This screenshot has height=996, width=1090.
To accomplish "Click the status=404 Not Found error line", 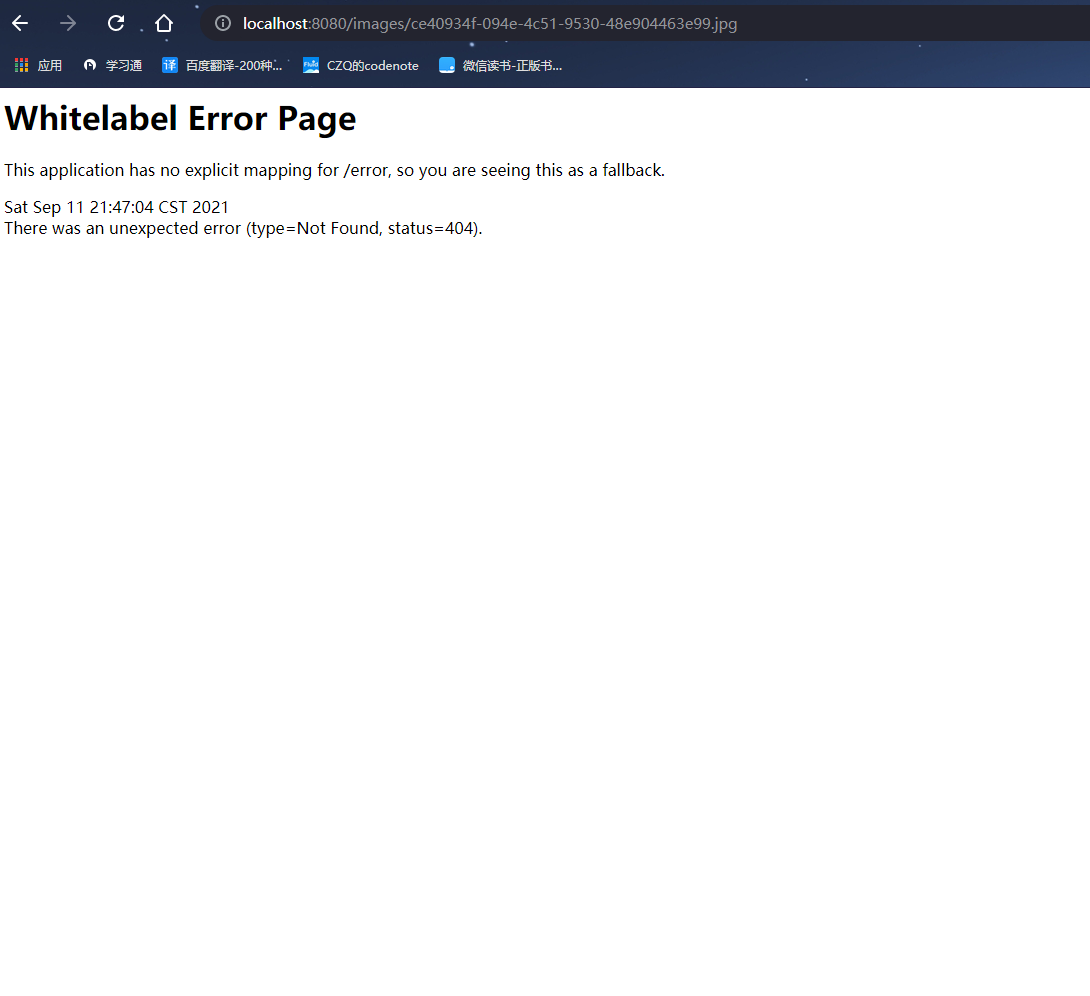I will tap(243, 228).
